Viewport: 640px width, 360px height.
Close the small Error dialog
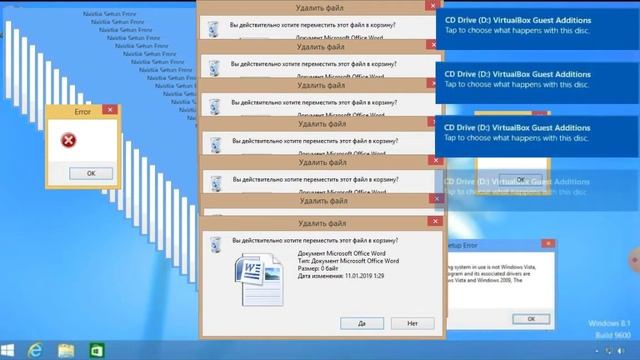(x=110, y=110)
